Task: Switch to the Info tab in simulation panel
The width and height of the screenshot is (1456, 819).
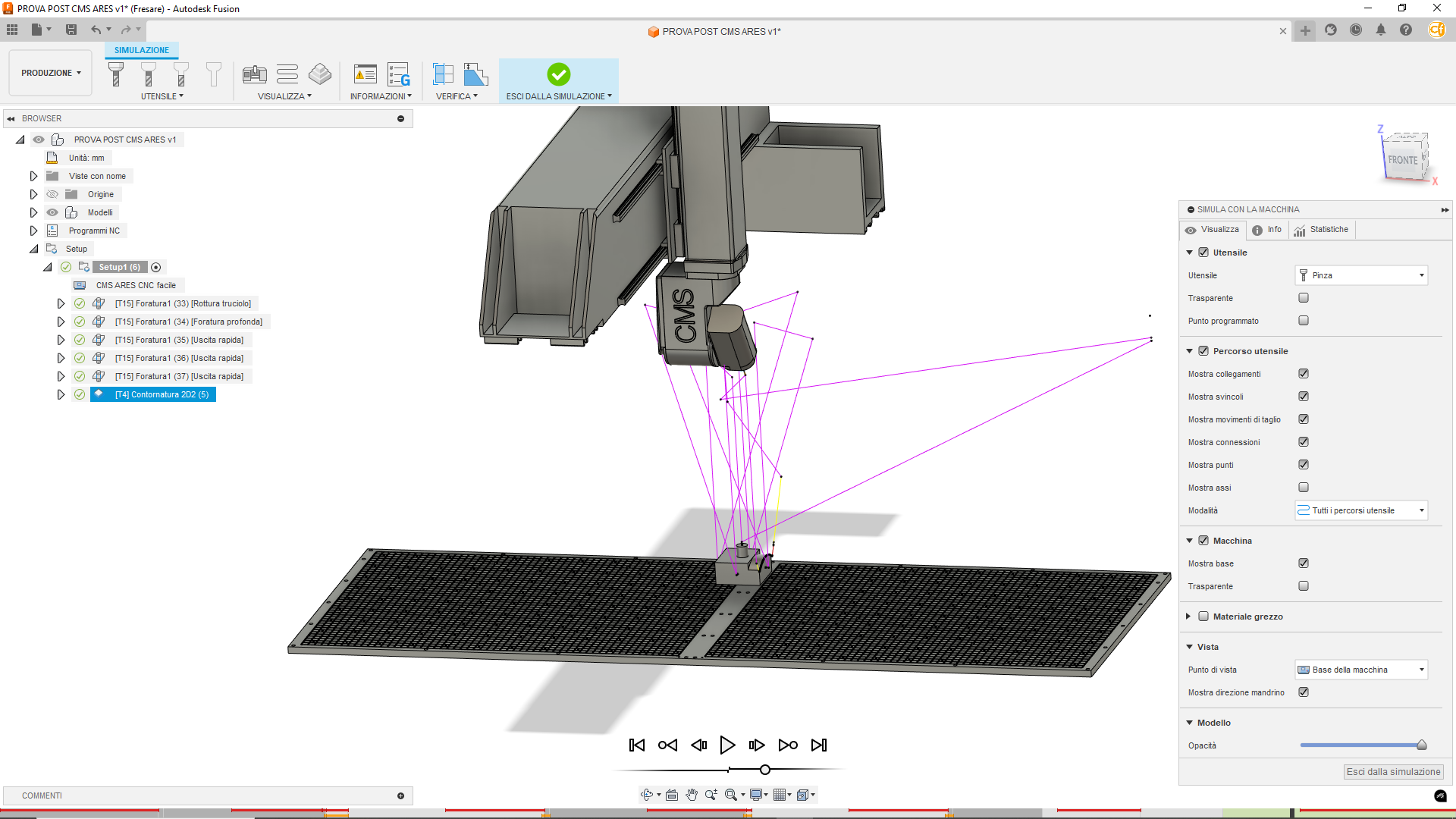Action: pos(1267,229)
